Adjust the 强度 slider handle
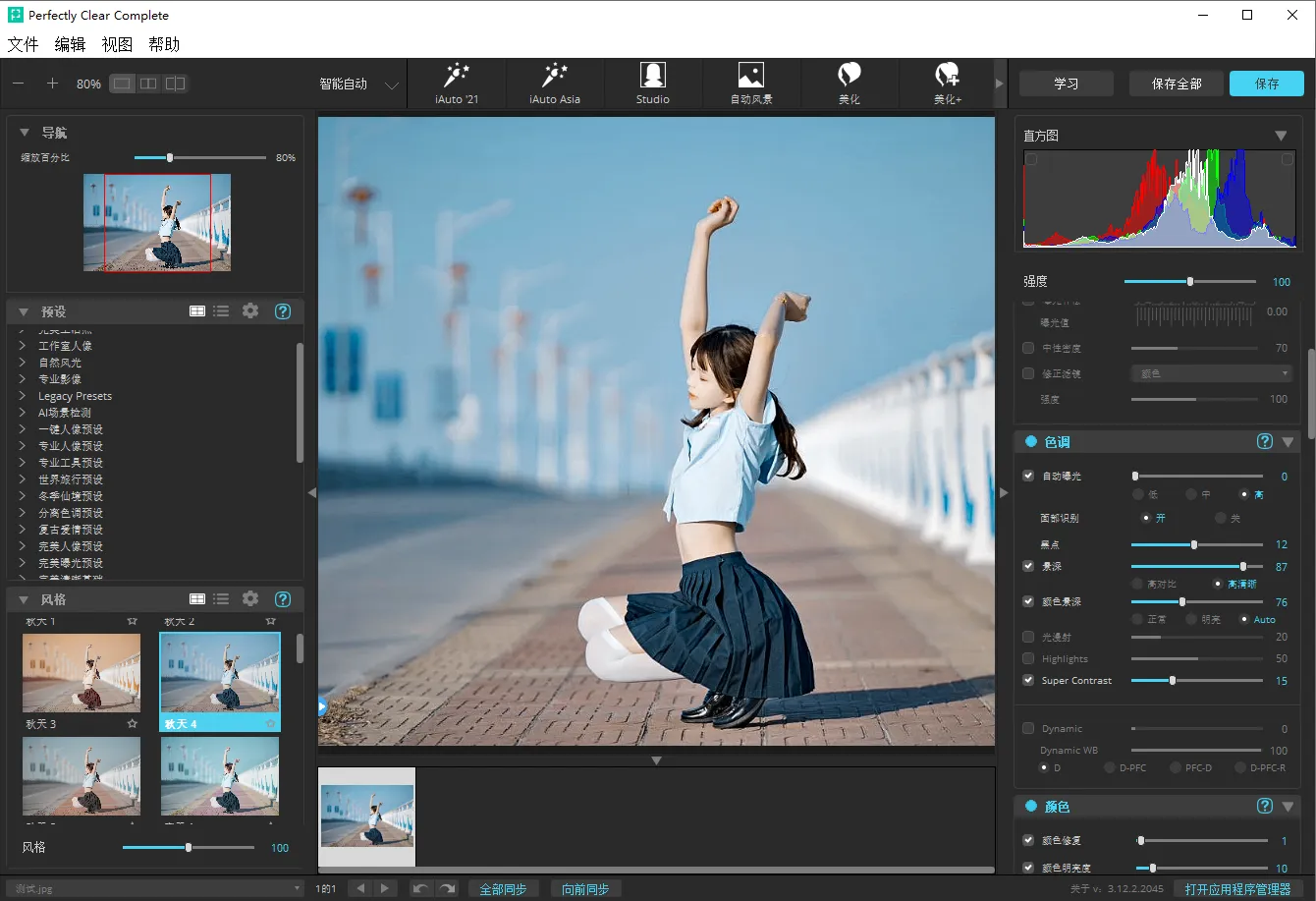 tap(1190, 282)
